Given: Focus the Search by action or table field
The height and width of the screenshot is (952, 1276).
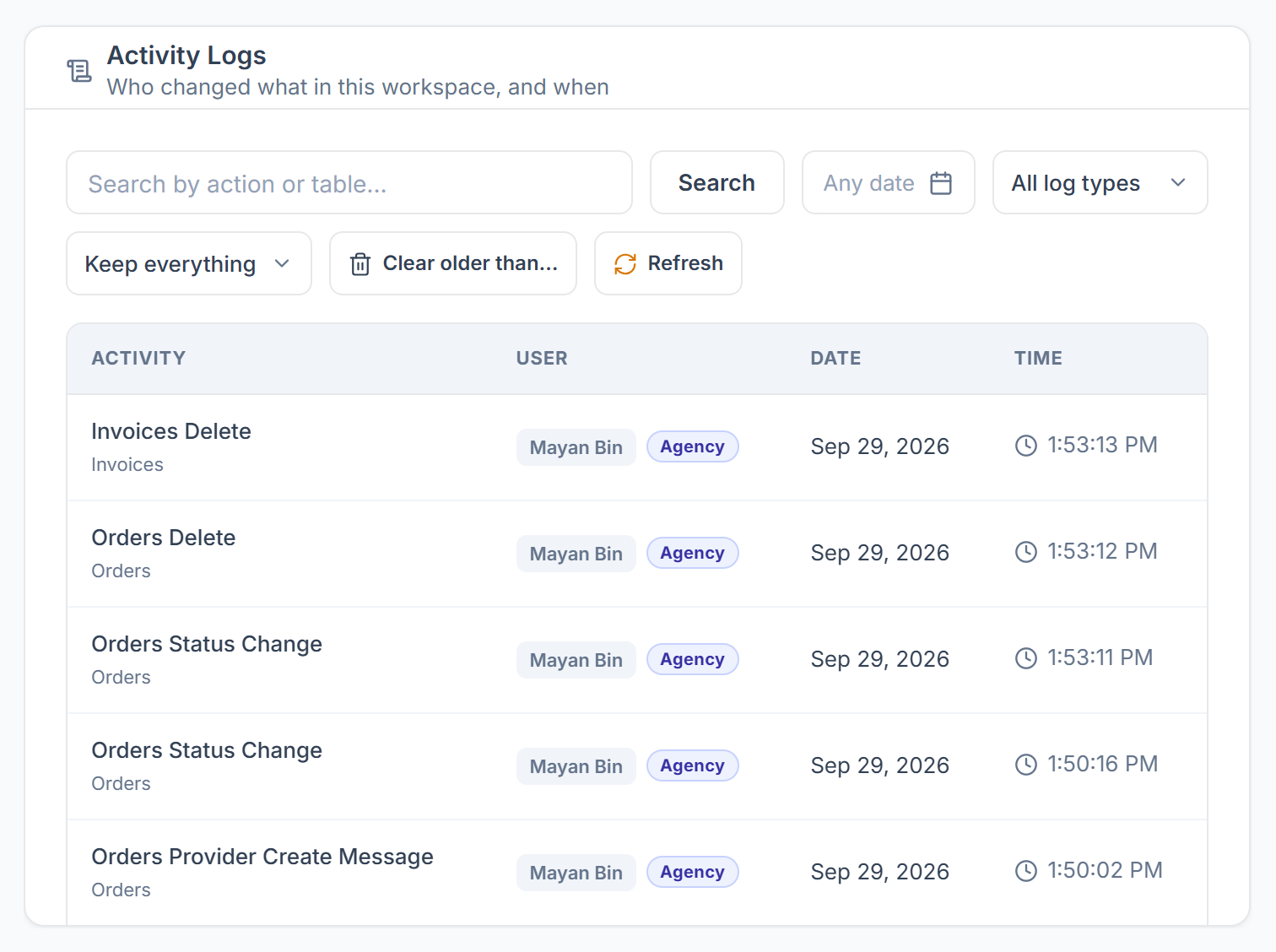Looking at the screenshot, I should 349,182.
